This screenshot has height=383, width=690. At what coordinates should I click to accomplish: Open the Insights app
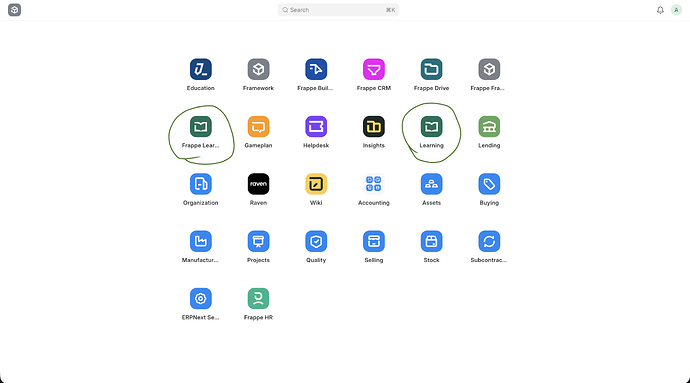[x=374, y=127]
